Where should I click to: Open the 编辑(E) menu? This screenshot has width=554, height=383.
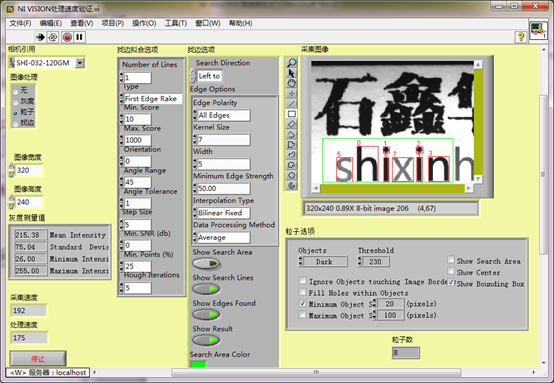coord(51,23)
